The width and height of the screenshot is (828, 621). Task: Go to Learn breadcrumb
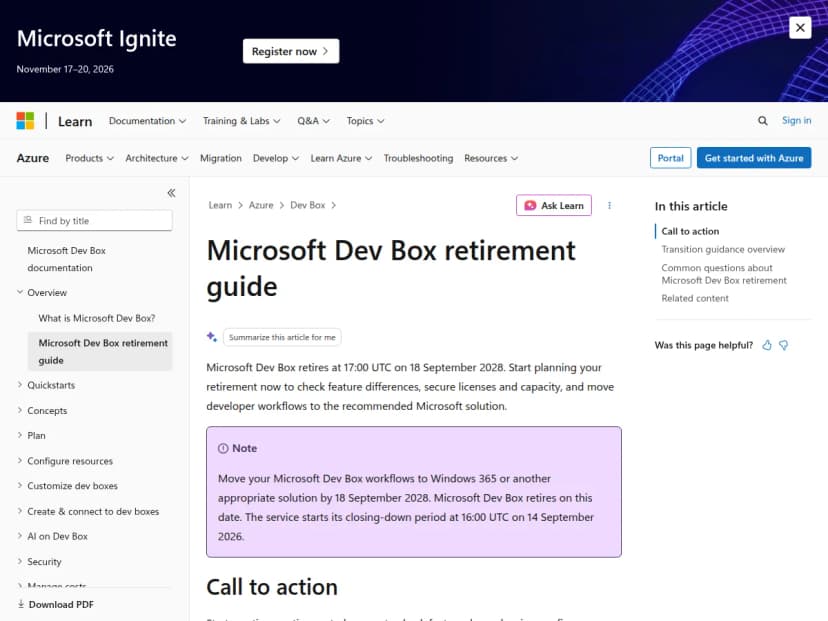220,205
